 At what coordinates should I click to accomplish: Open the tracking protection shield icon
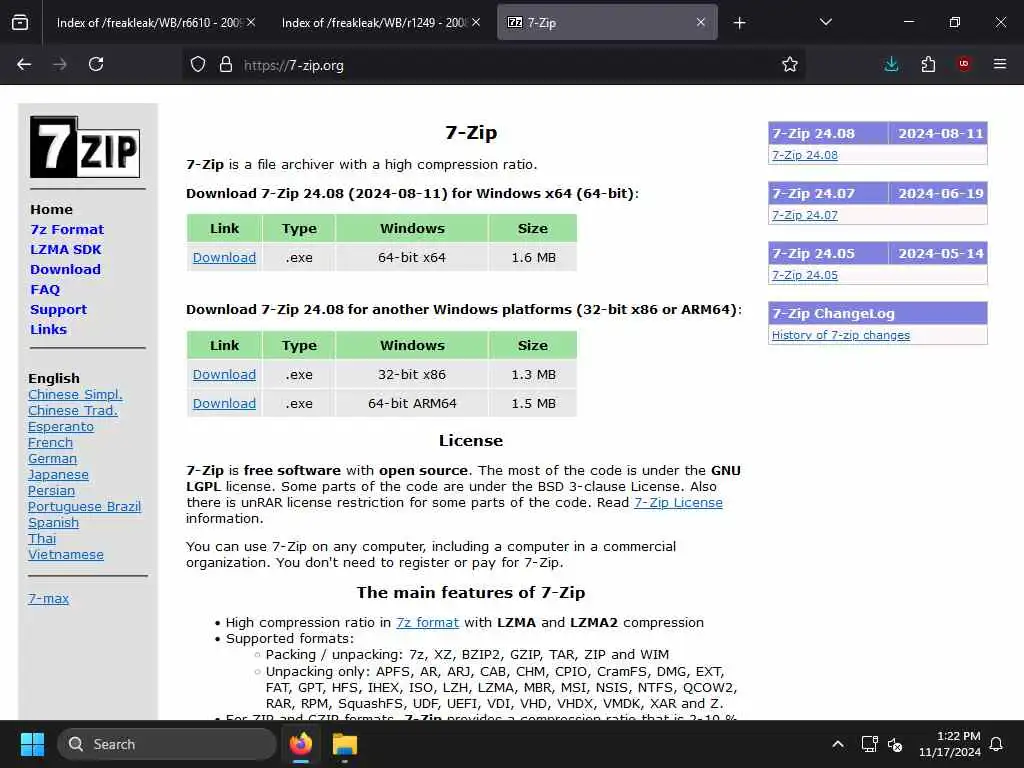point(198,65)
